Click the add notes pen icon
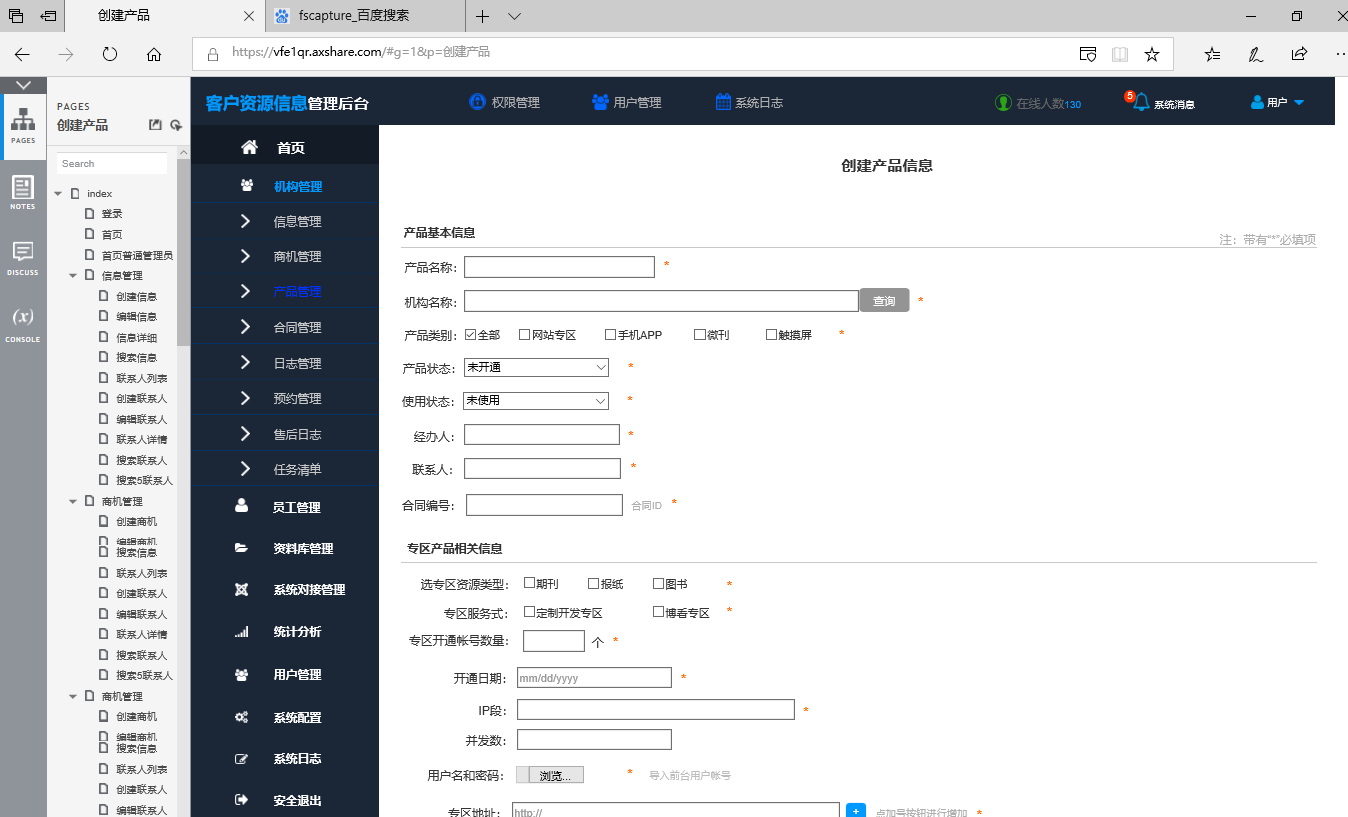 point(1256,54)
